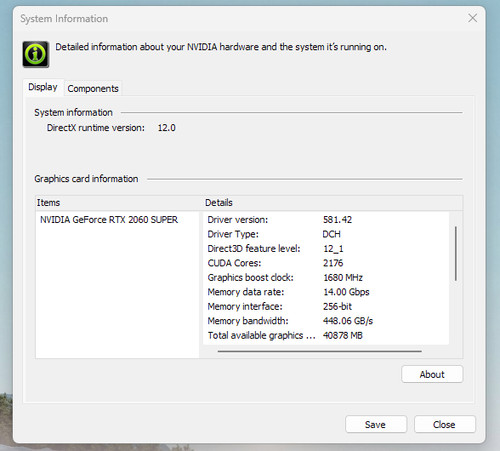
Task: Click the 40878 MB value
Action: (343, 335)
